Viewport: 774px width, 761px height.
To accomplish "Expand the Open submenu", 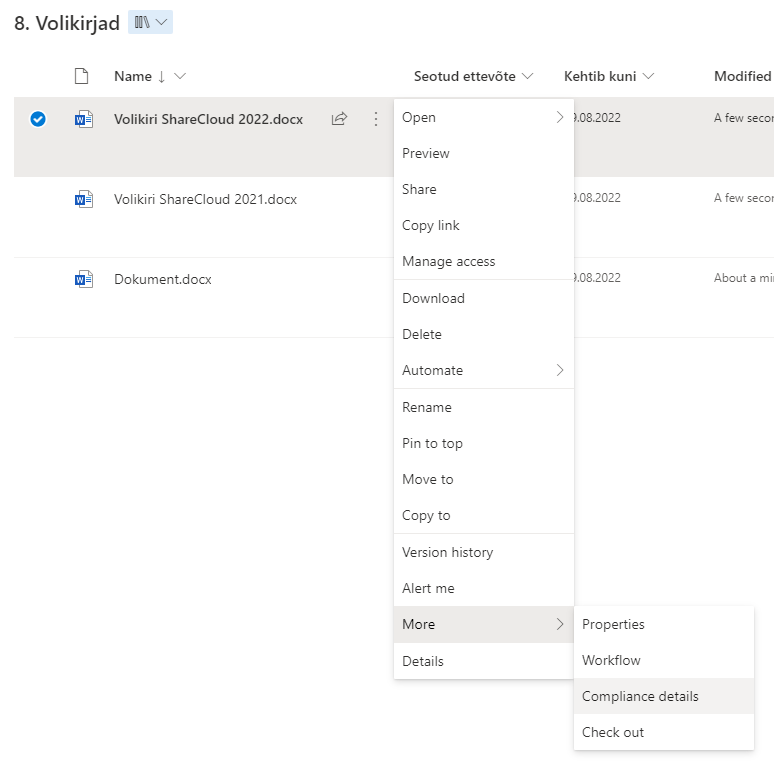I will pyautogui.click(x=483, y=117).
